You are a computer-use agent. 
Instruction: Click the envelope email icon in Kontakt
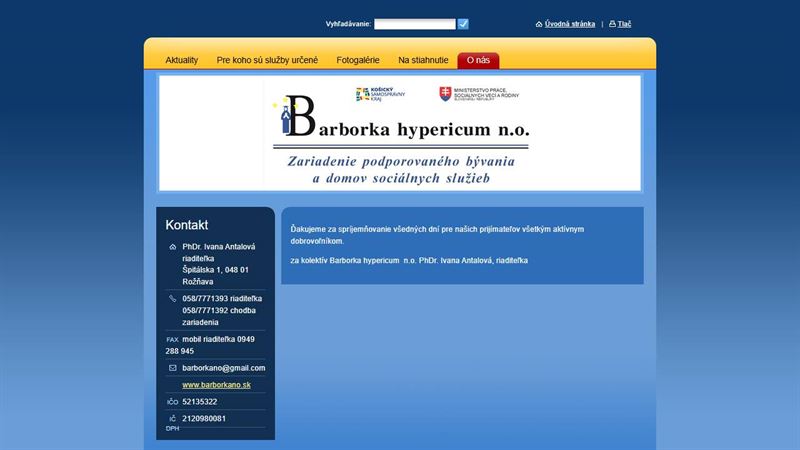(172, 368)
